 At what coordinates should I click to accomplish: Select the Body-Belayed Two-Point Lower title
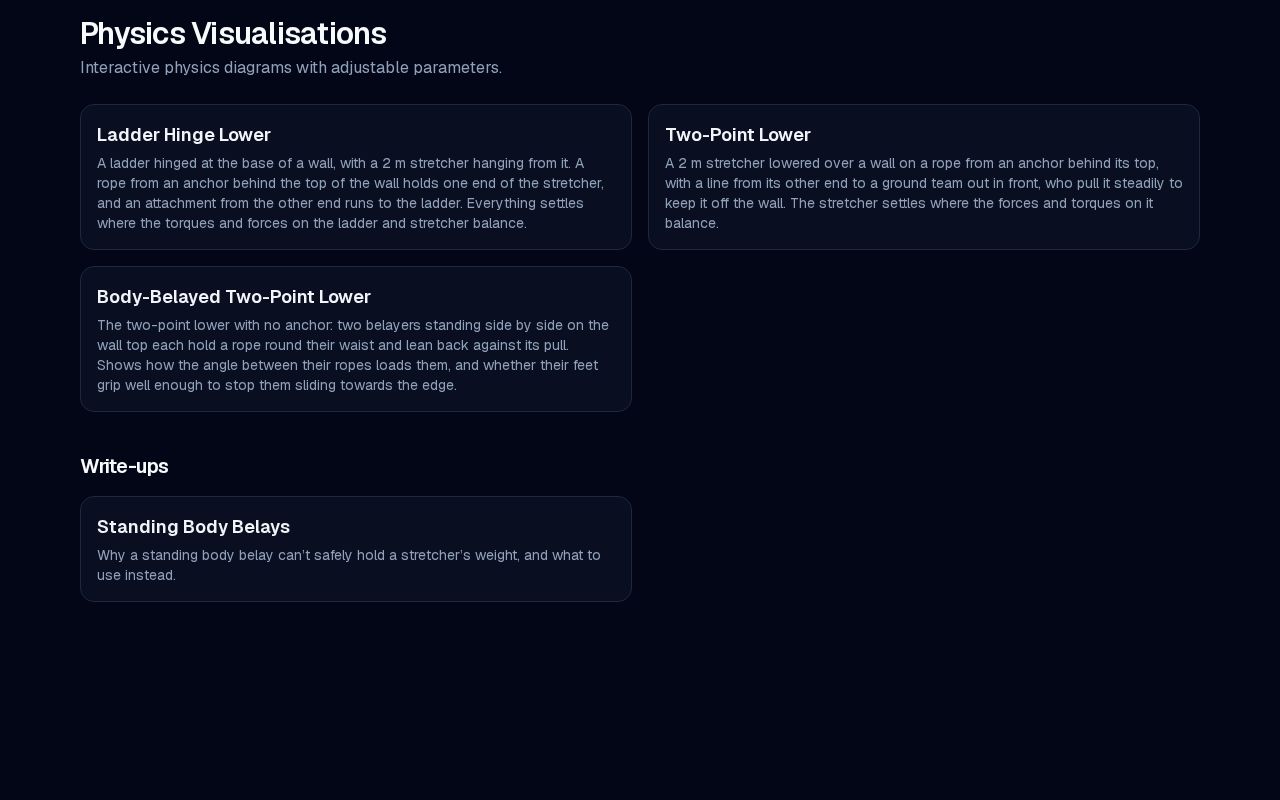234,297
